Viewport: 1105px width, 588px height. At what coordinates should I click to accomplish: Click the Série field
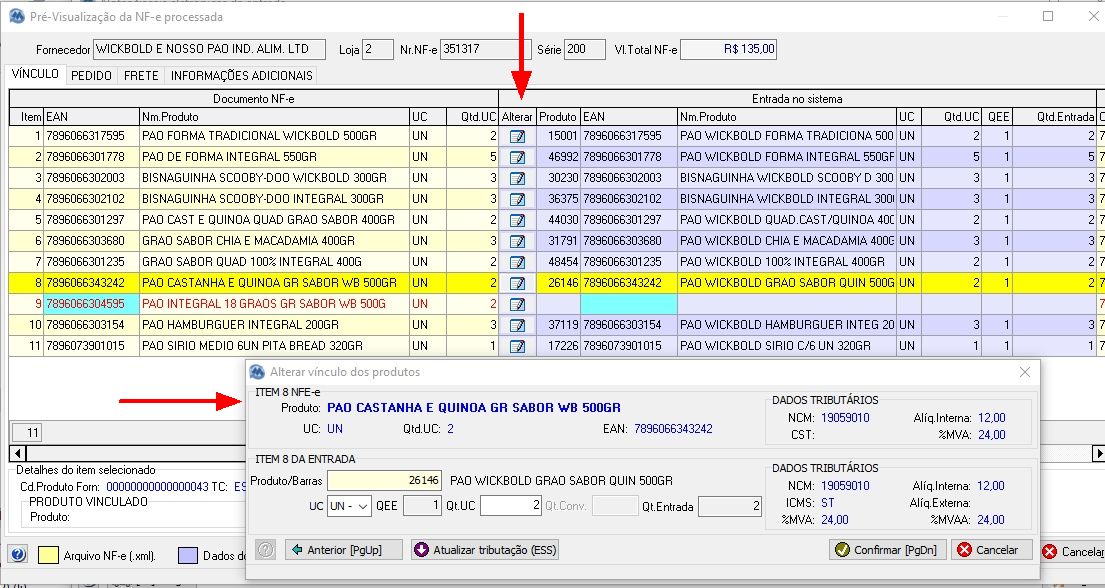(585, 49)
